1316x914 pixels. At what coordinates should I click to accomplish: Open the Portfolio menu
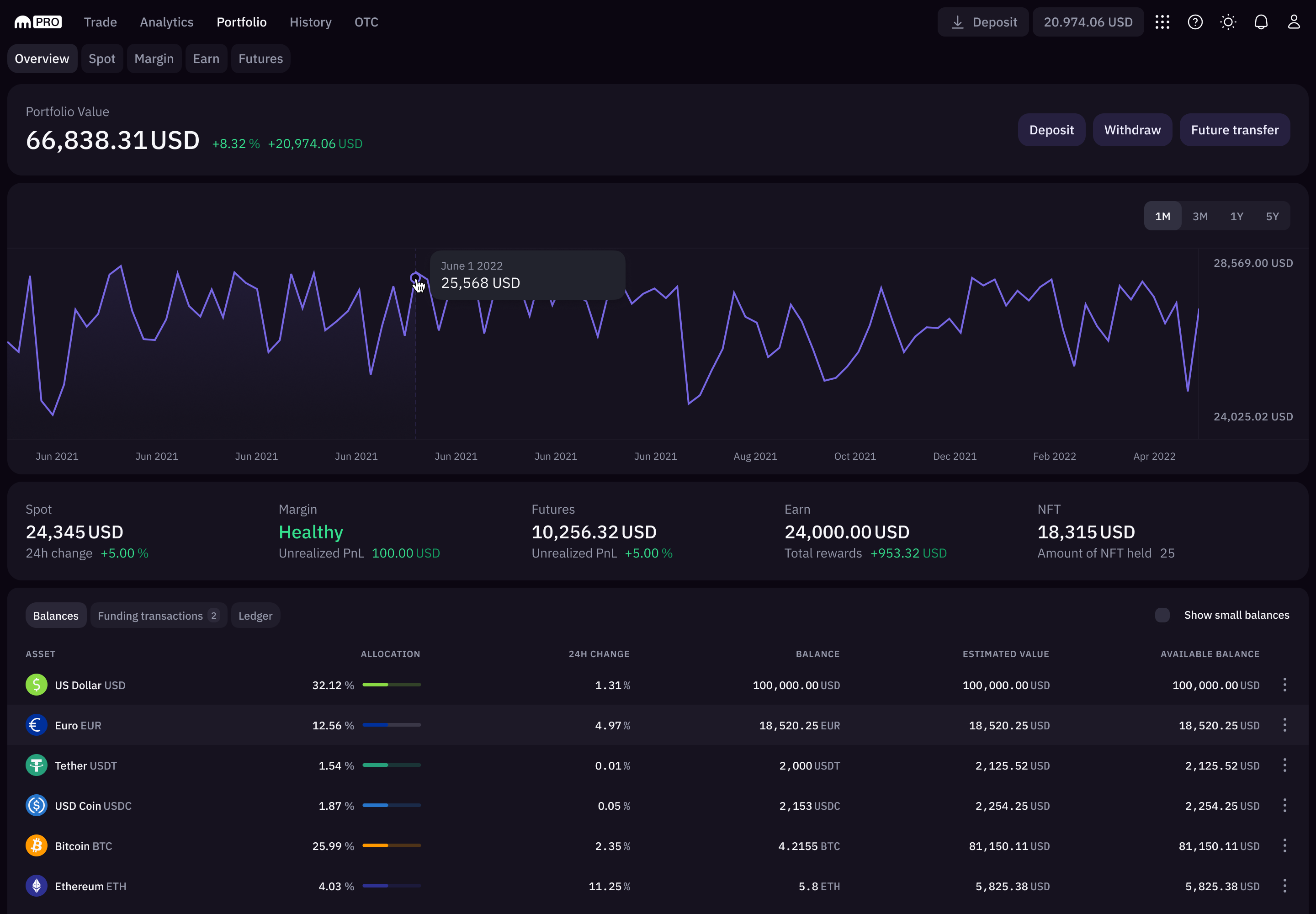pos(242,22)
